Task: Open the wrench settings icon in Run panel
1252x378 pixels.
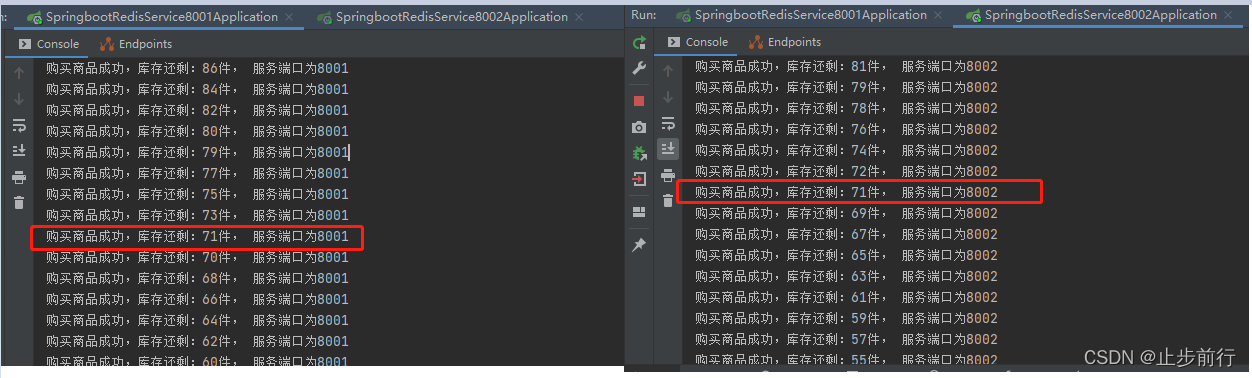Action: pyautogui.click(x=640, y=69)
